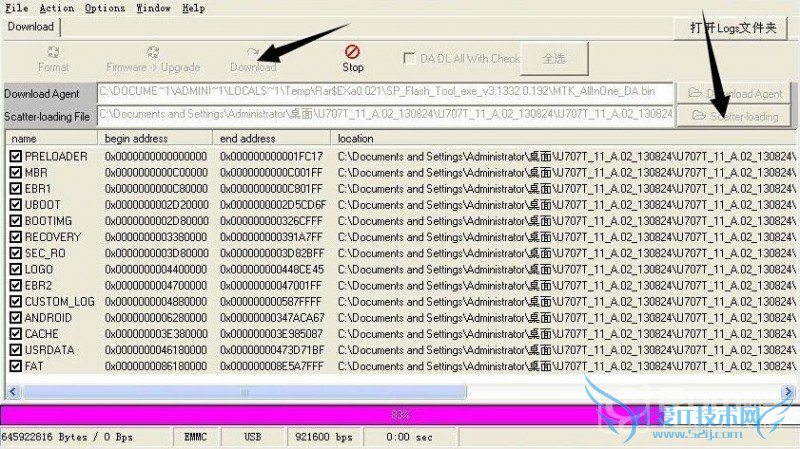Viewport: 800px width, 449px height.
Task: Uncheck the BOOTIMG partition checkbox
Action: coord(15,221)
